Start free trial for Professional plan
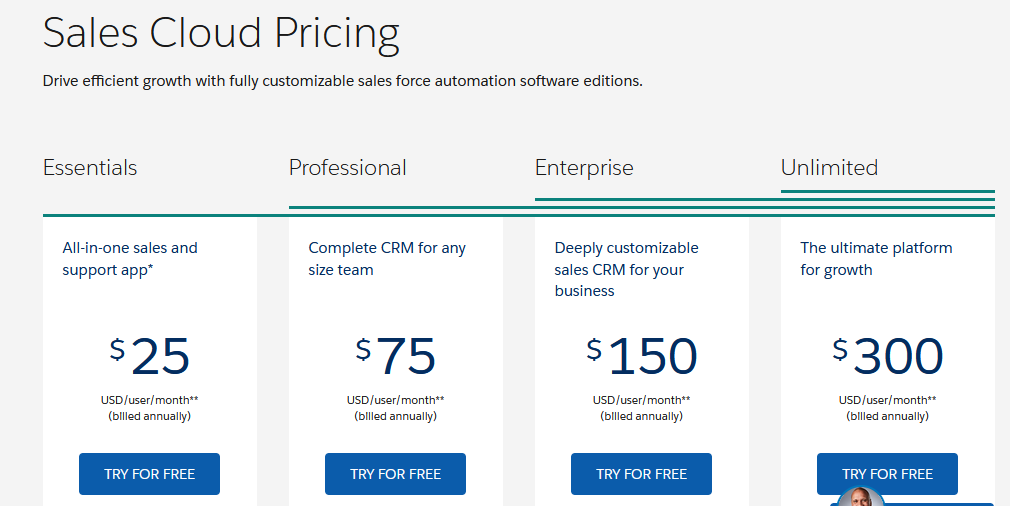 pyautogui.click(x=395, y=474)
